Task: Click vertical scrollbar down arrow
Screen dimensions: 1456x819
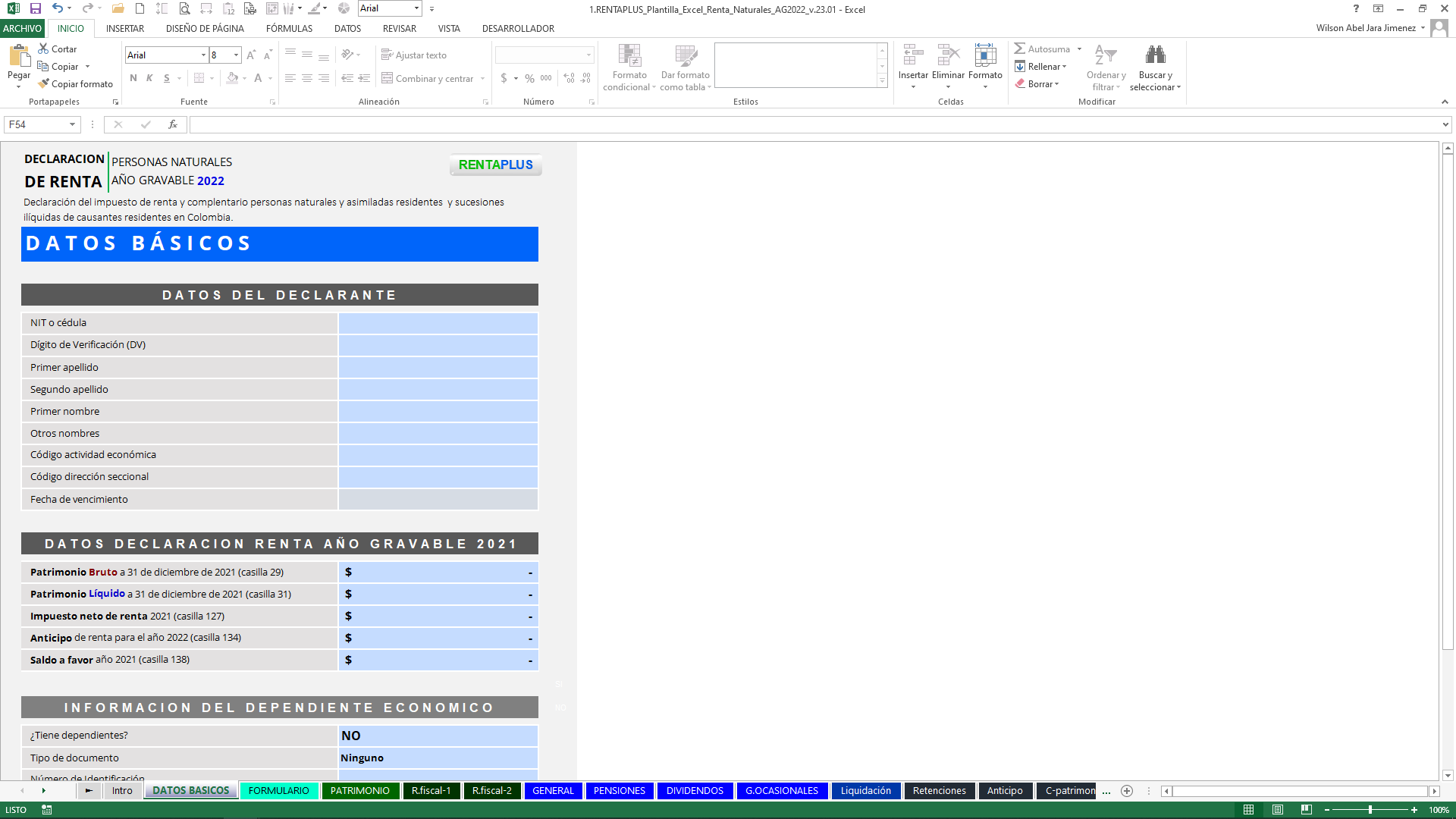Action: tap(1448, 775)
